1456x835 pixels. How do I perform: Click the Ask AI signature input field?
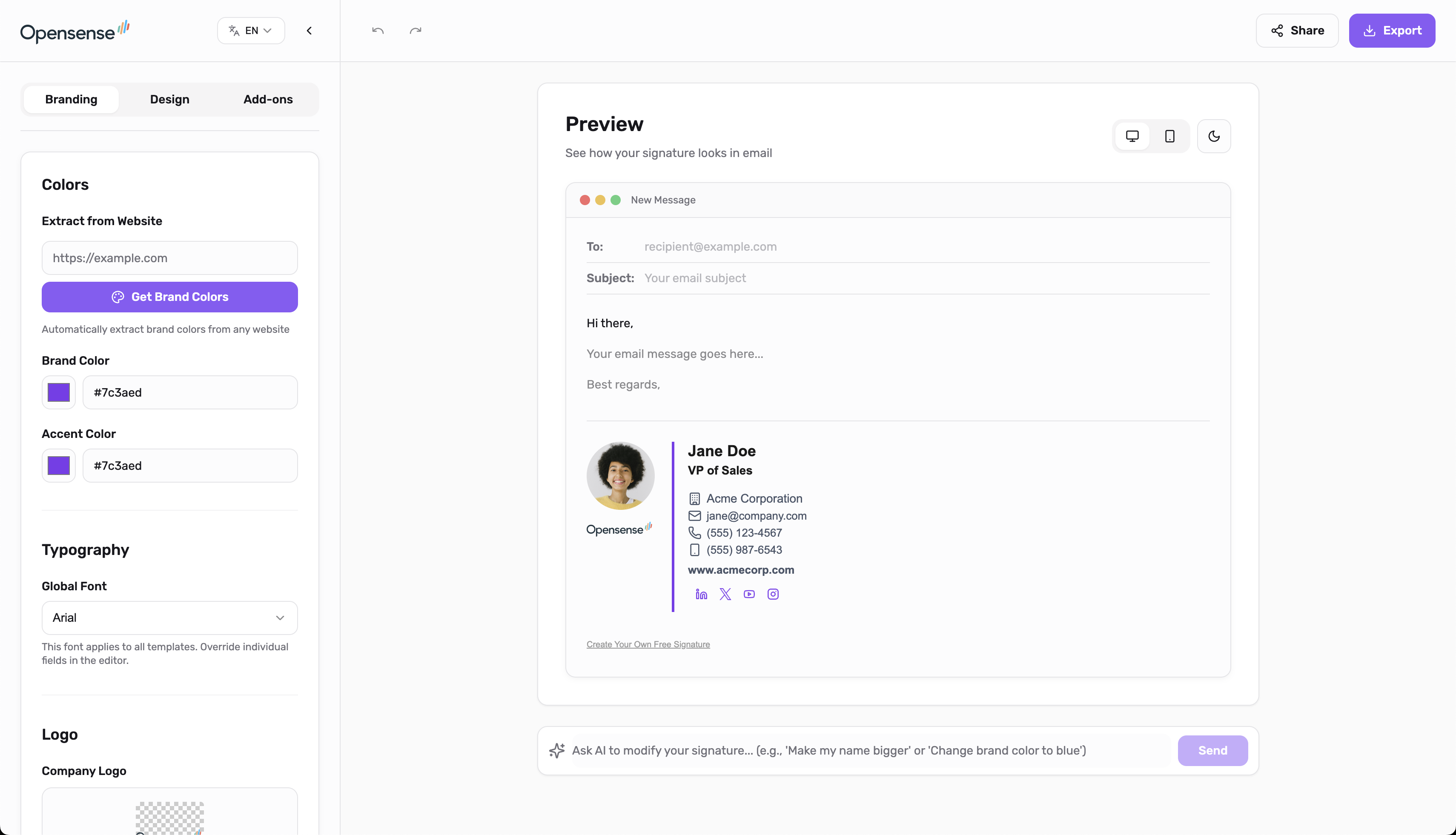pyautogui.click(x=832, y=750)
